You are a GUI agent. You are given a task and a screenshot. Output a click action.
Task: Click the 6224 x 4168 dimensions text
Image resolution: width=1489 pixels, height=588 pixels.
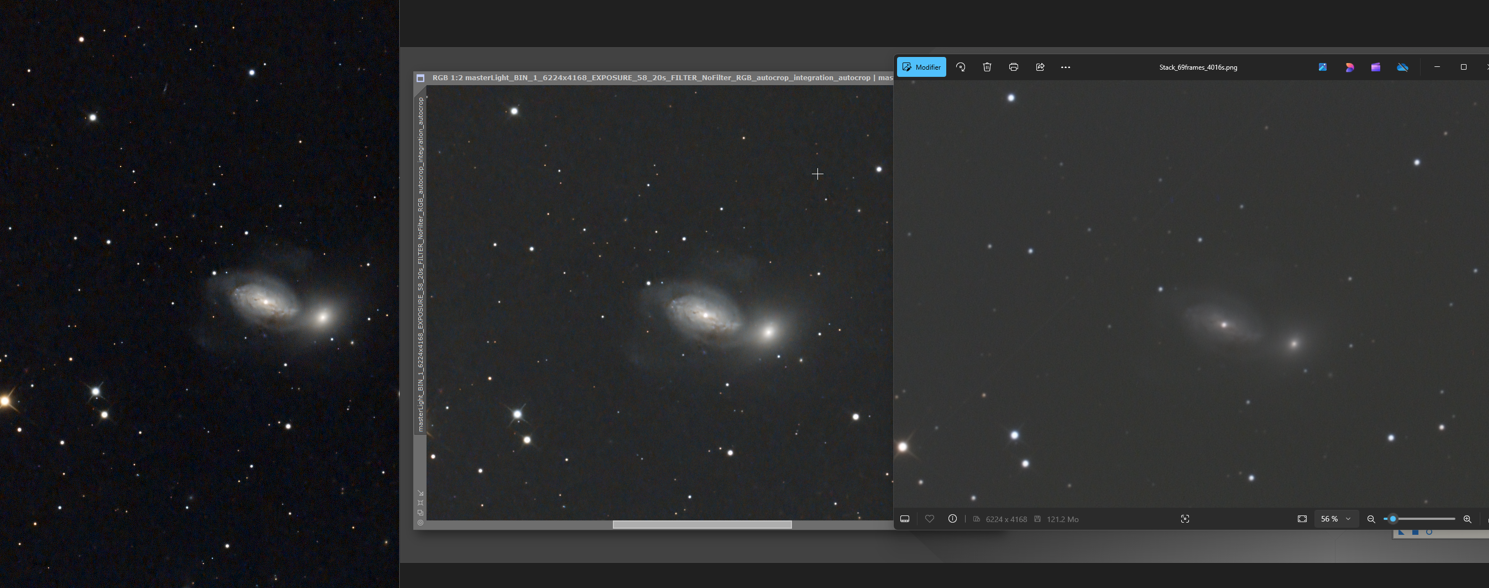tap(1006, 519)
